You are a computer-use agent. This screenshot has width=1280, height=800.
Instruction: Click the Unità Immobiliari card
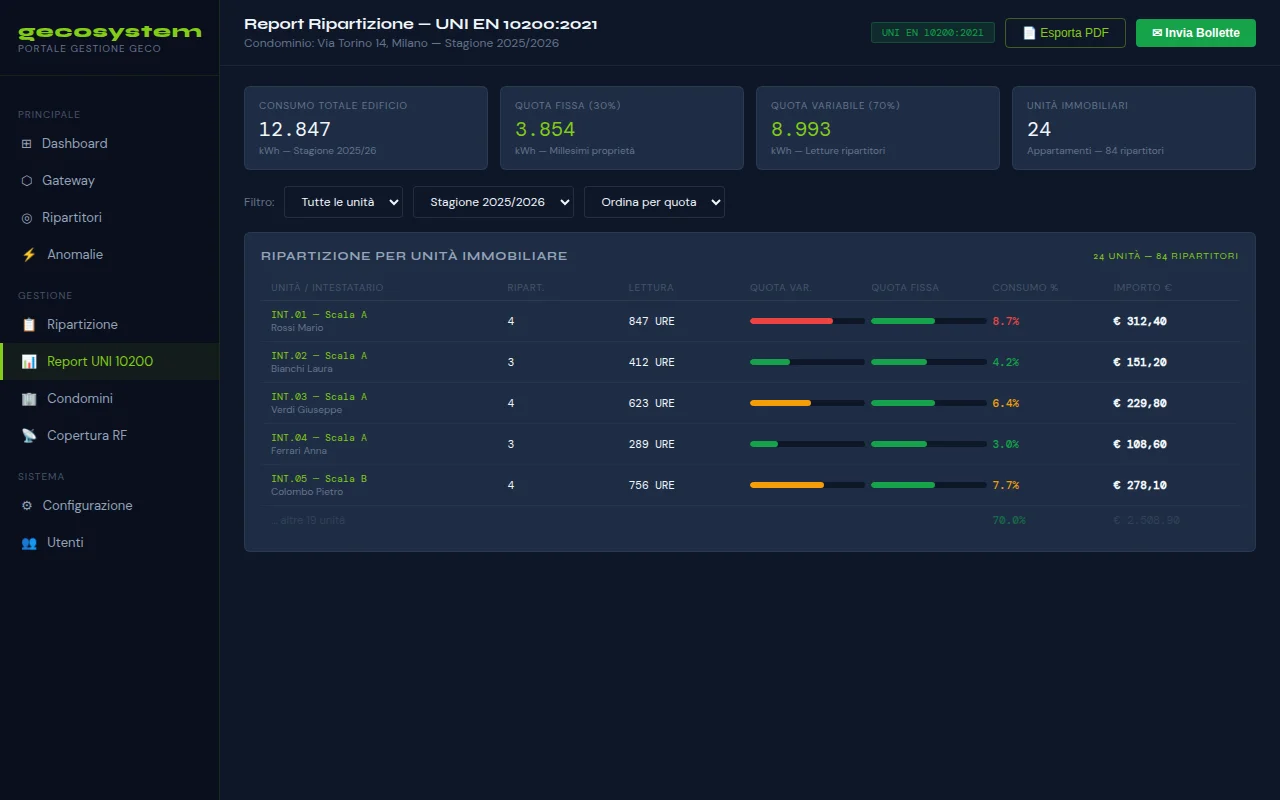coord(1134,128)
